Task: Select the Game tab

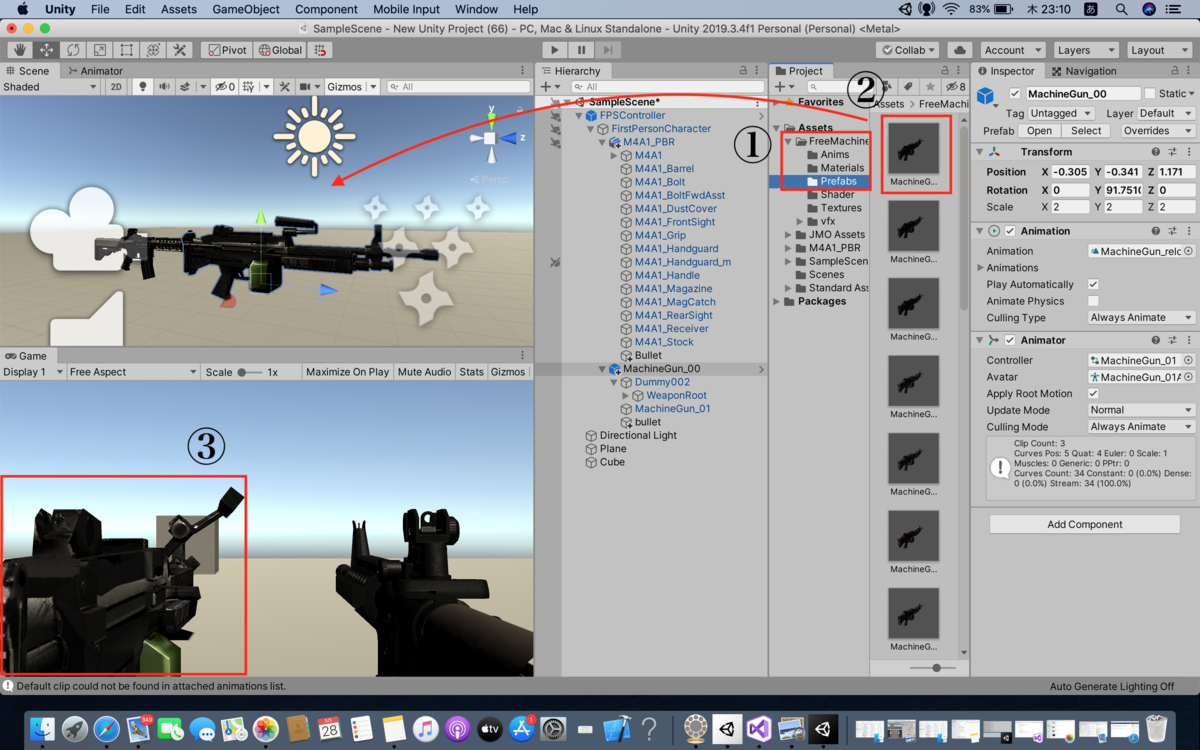Action: click(26, 356)
